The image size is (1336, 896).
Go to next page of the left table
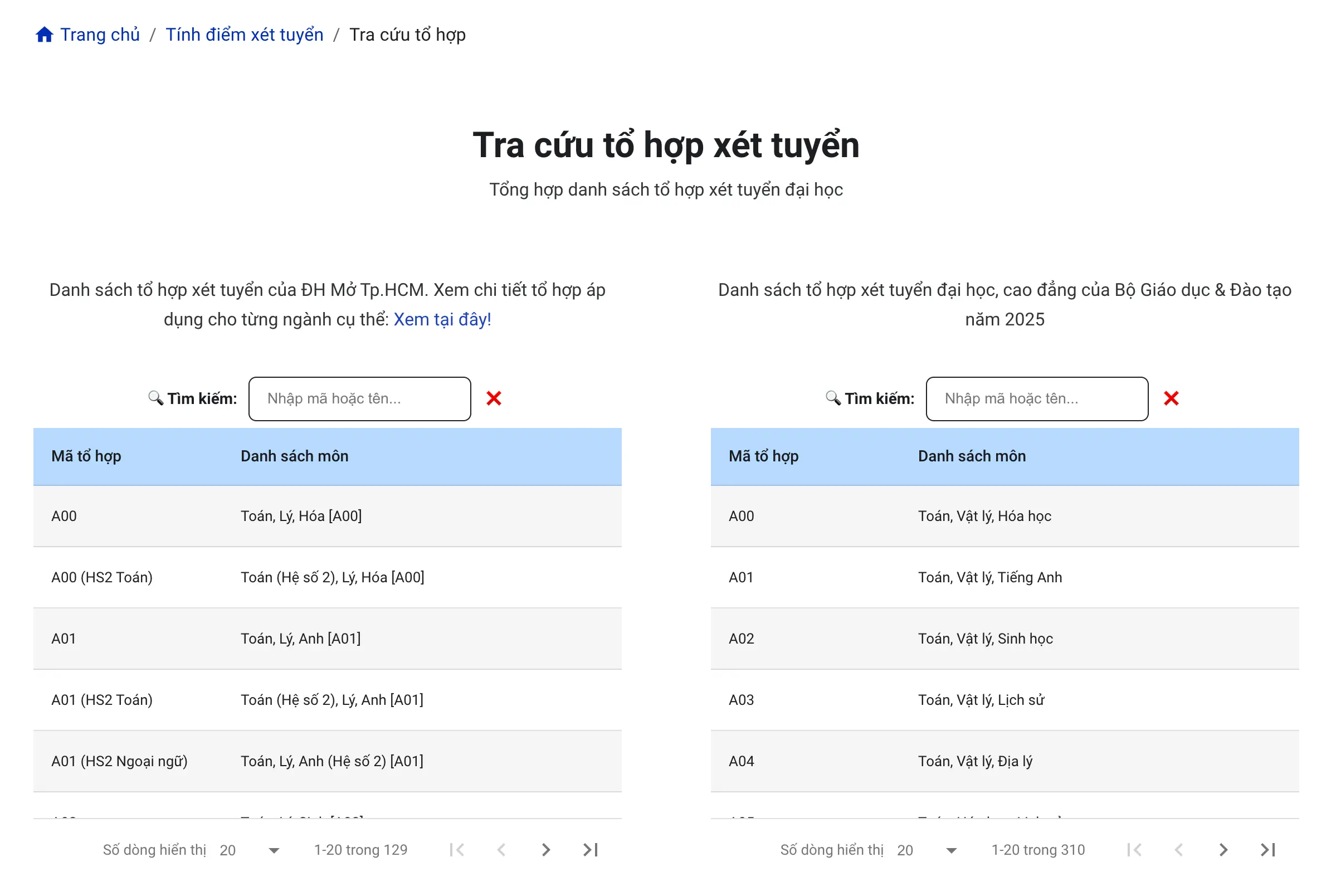[545, 850]
